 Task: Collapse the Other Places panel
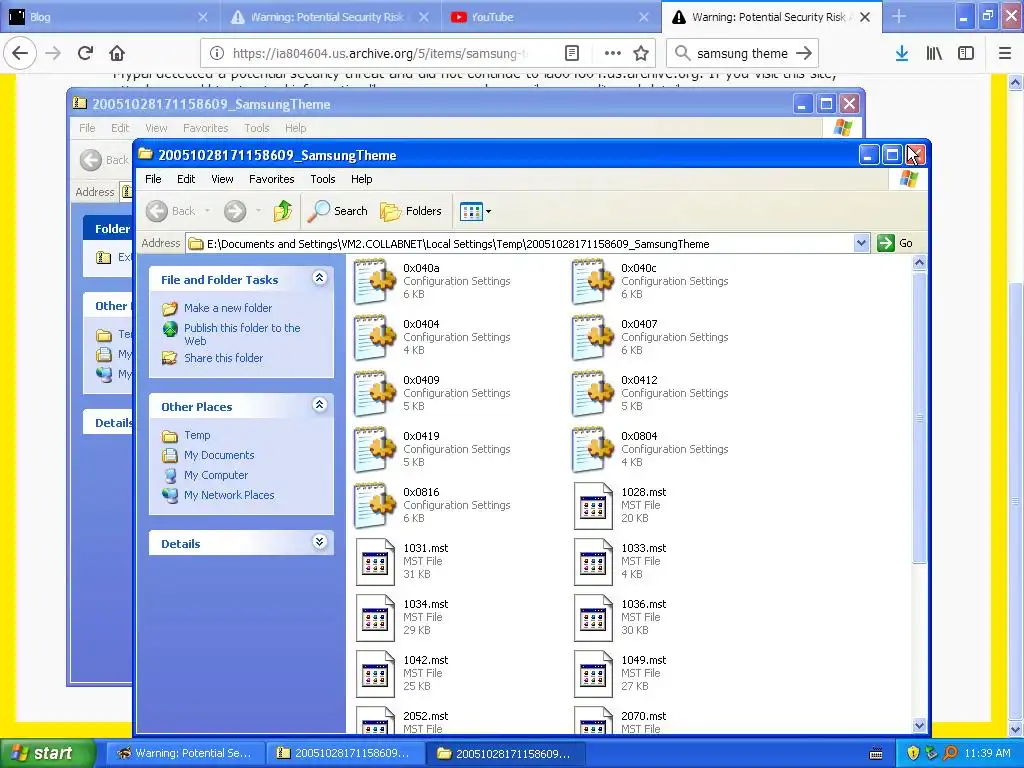pyautogui.click(x=319, y=405)
